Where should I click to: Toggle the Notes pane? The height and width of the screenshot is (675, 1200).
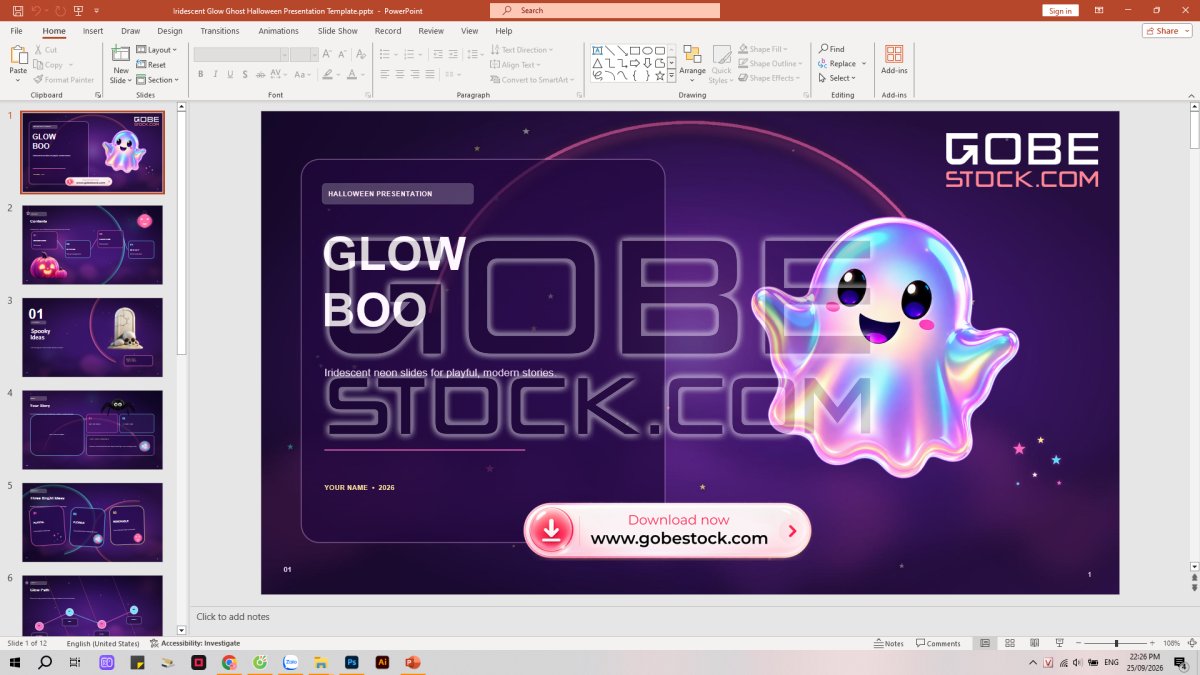tap(888, 643)
